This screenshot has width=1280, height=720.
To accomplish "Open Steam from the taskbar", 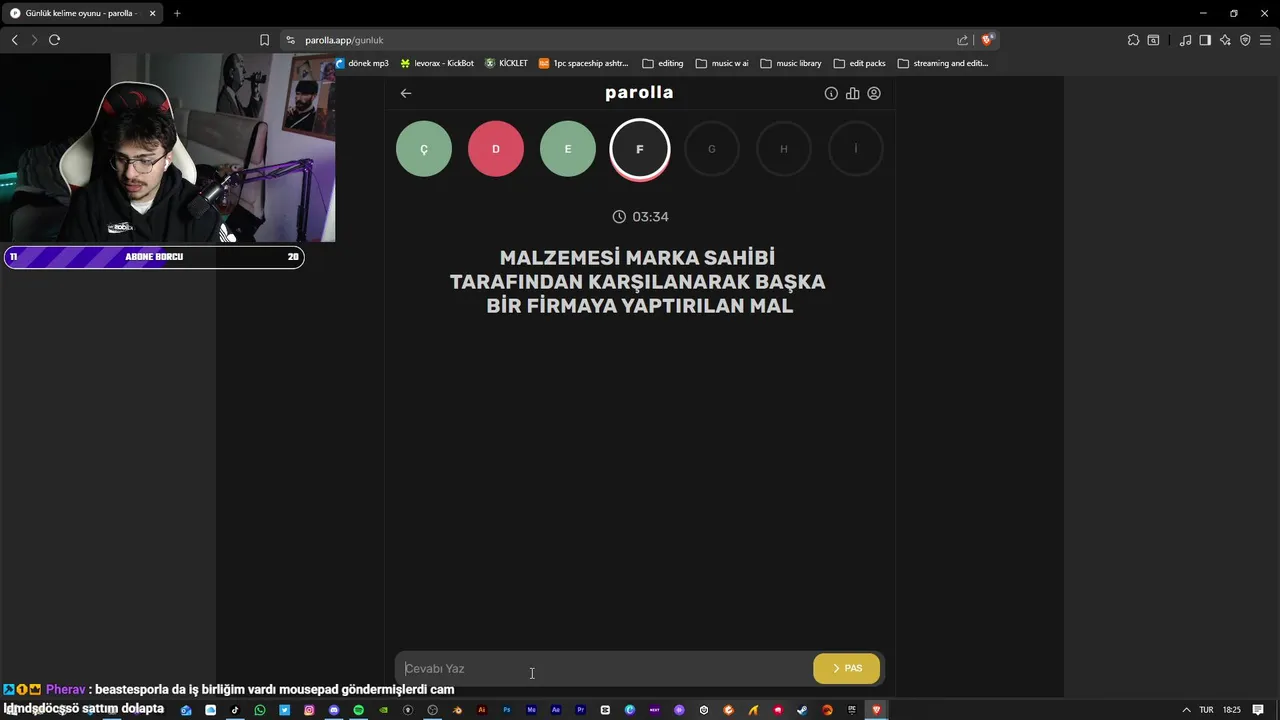I will point(802,710).
